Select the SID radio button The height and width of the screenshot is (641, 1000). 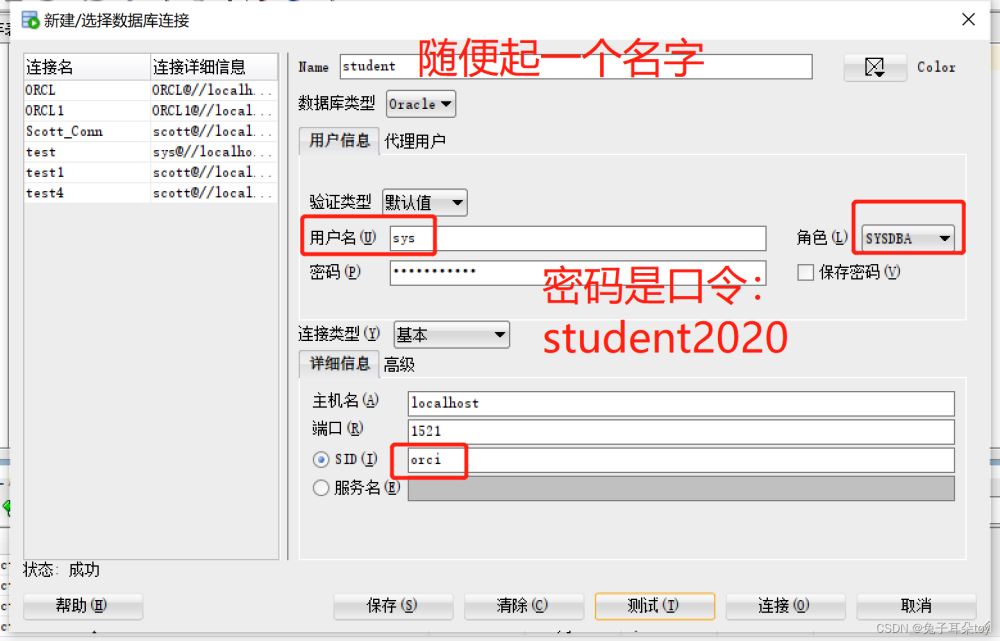point(321,459)
